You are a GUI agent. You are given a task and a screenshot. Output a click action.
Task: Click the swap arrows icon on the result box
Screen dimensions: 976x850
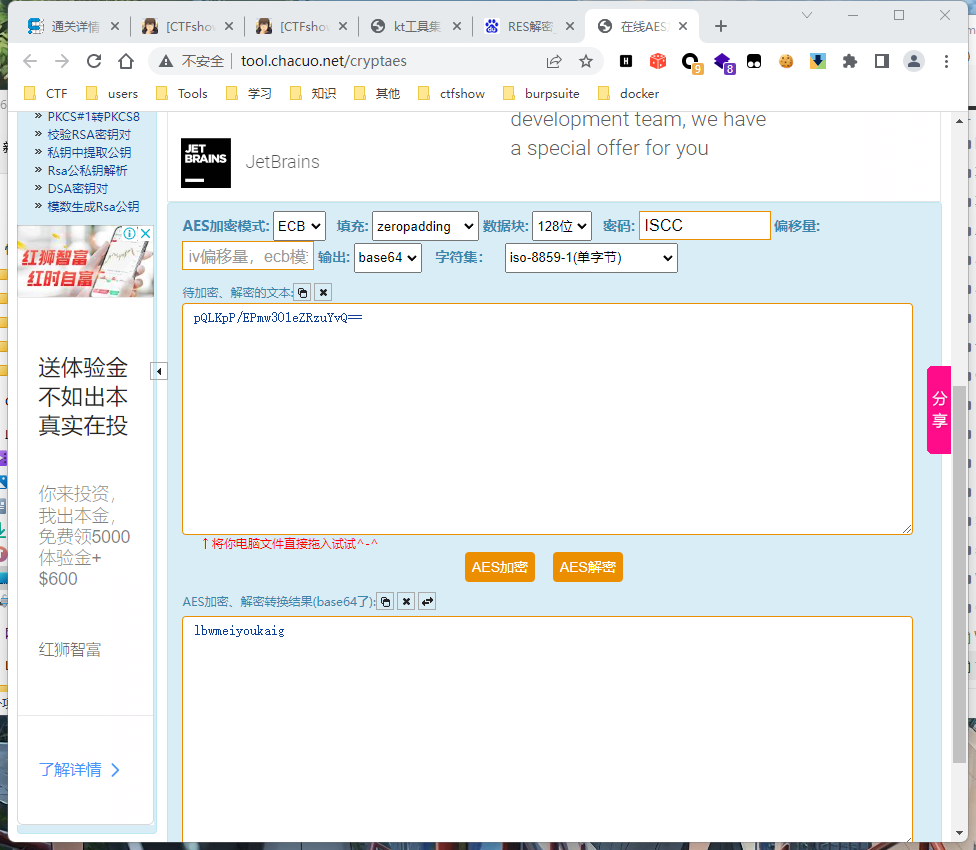(x=428, y=600)
